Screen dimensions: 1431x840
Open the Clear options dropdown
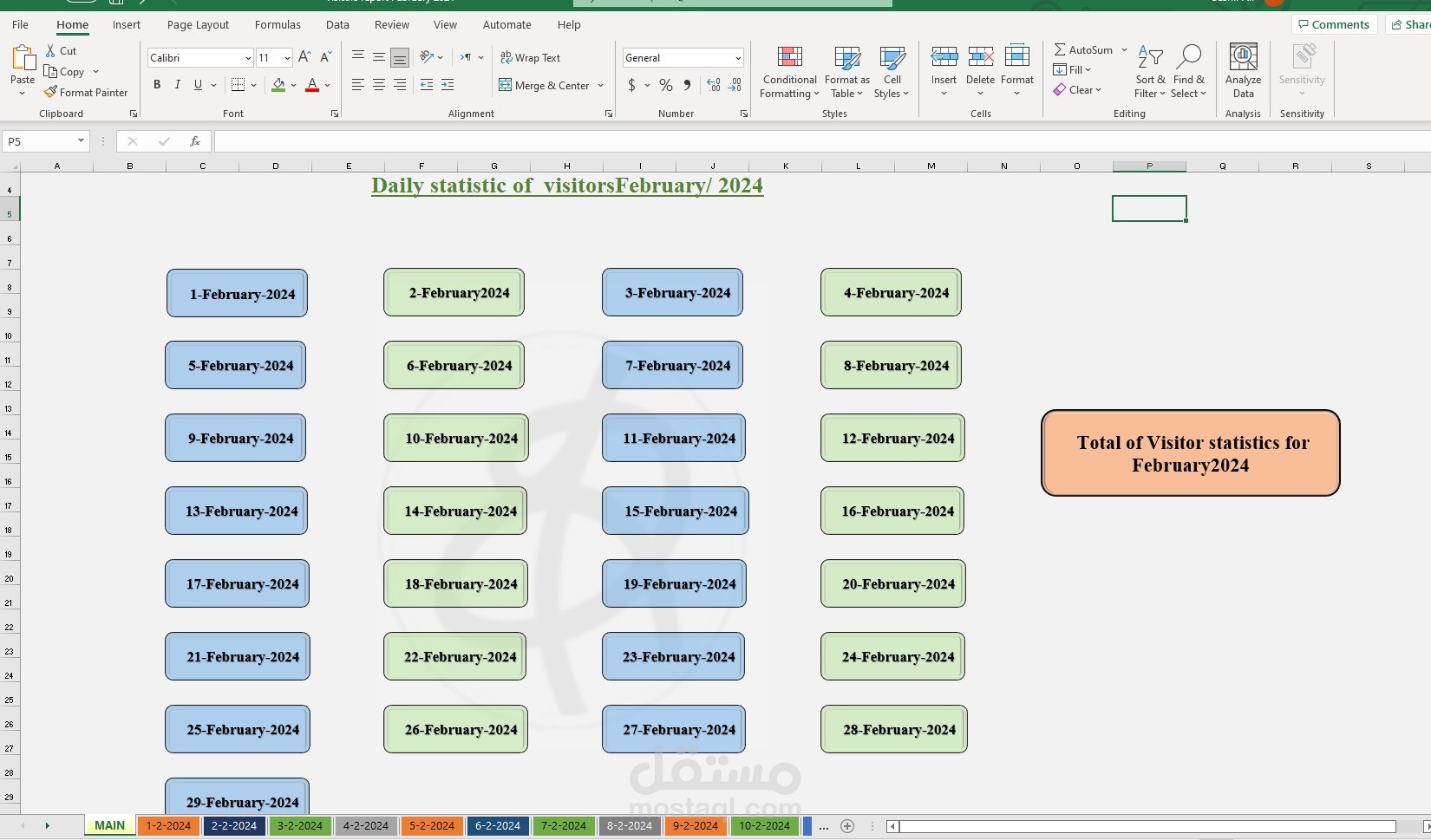(1077, 90)
